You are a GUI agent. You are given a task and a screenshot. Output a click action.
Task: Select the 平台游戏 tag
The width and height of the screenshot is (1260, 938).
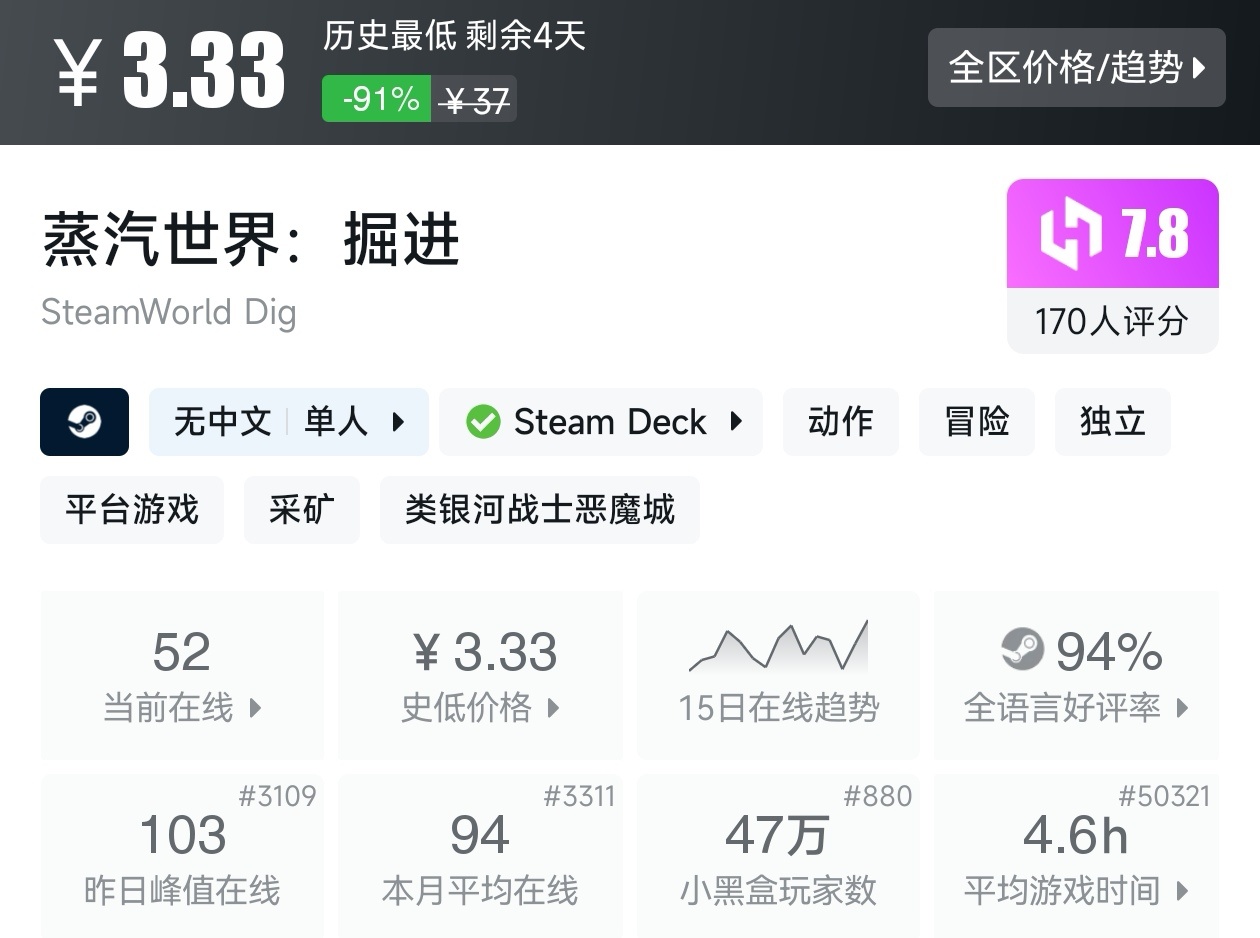coord(132,510)
